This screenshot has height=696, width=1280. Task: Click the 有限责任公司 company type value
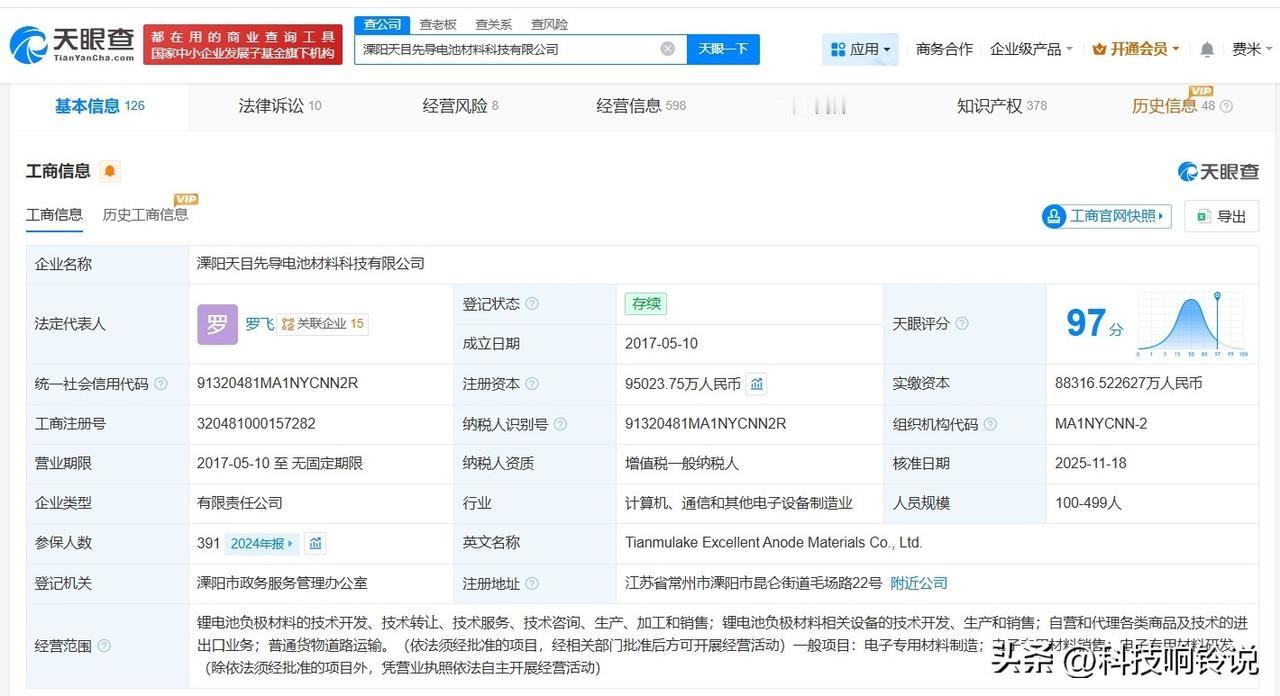[240, 504]
